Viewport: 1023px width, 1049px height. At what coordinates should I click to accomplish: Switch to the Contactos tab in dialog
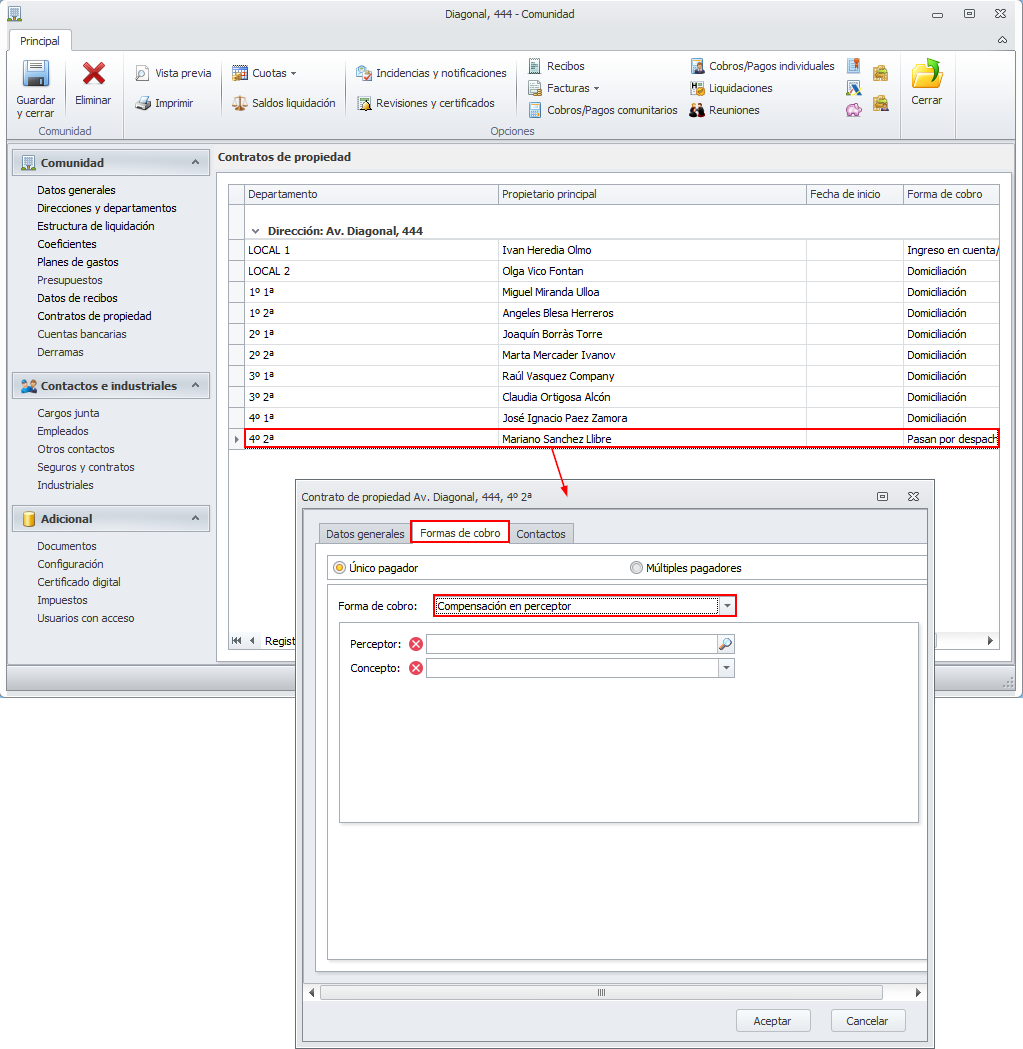(541, 533)
